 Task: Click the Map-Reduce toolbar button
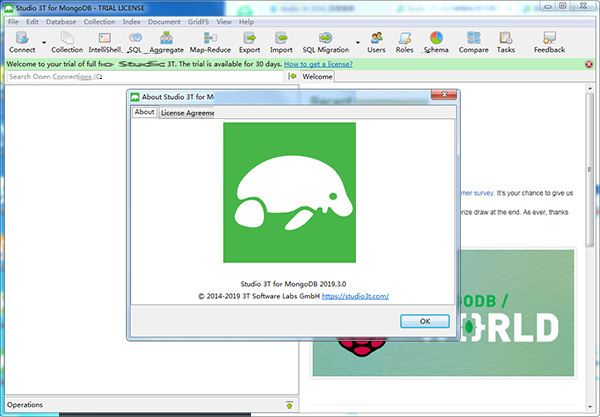(x=211, y=41)
